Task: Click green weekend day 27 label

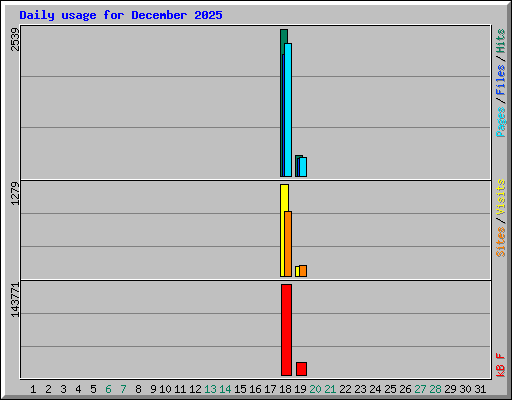Action: coord(420,389)
